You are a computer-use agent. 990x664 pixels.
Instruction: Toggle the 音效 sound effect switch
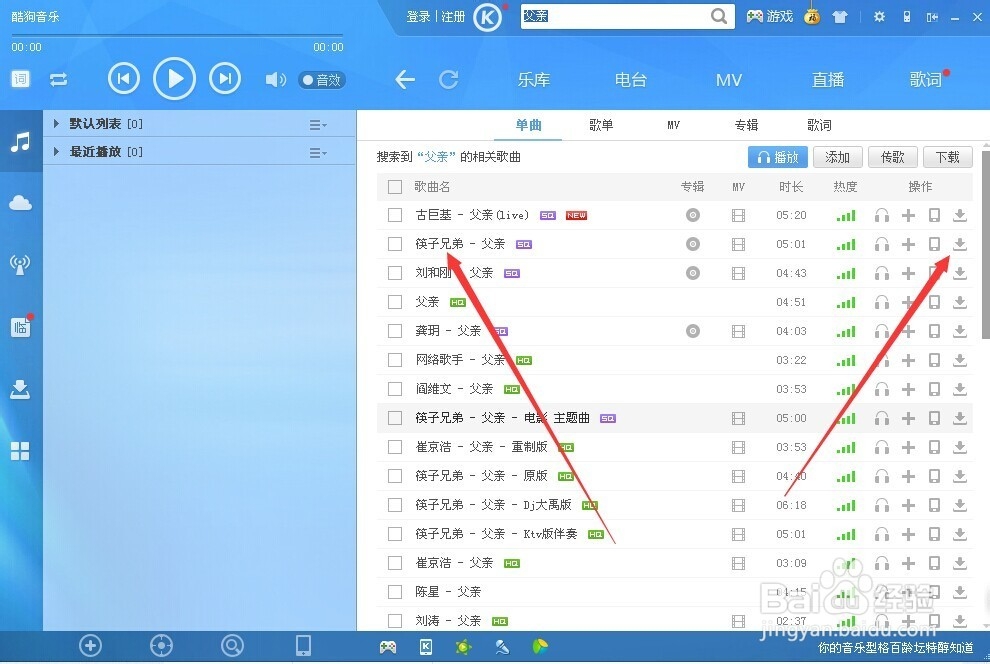[x=321, y=80]
